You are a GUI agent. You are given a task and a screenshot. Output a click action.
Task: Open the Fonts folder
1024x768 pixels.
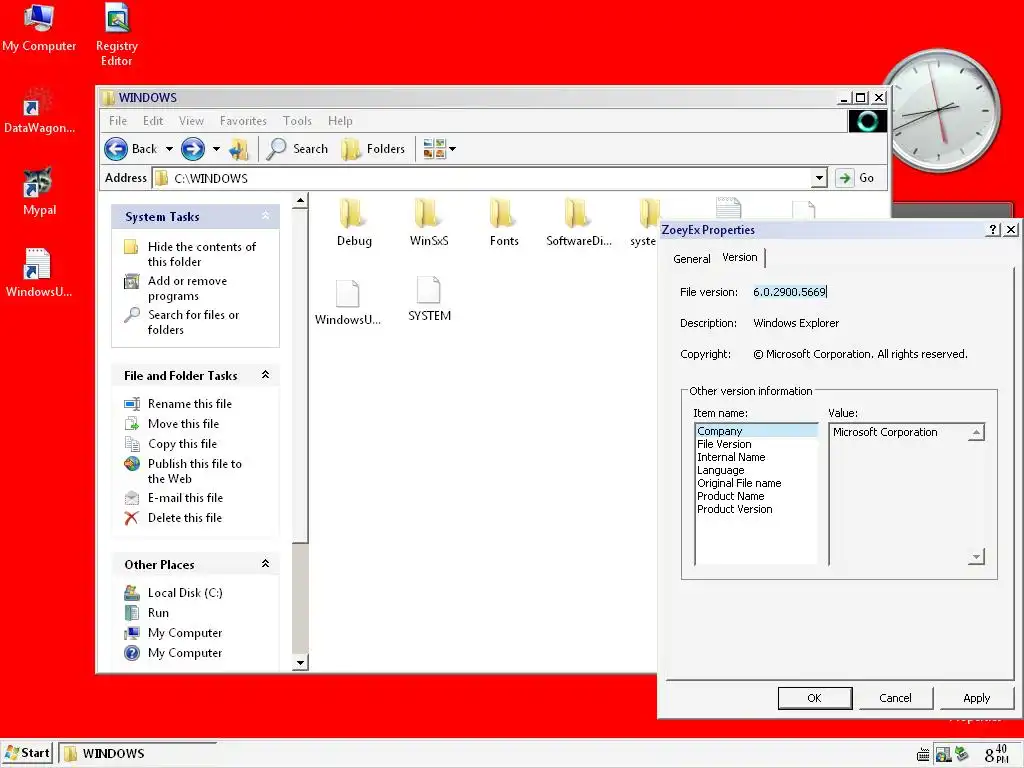point(504,223)
